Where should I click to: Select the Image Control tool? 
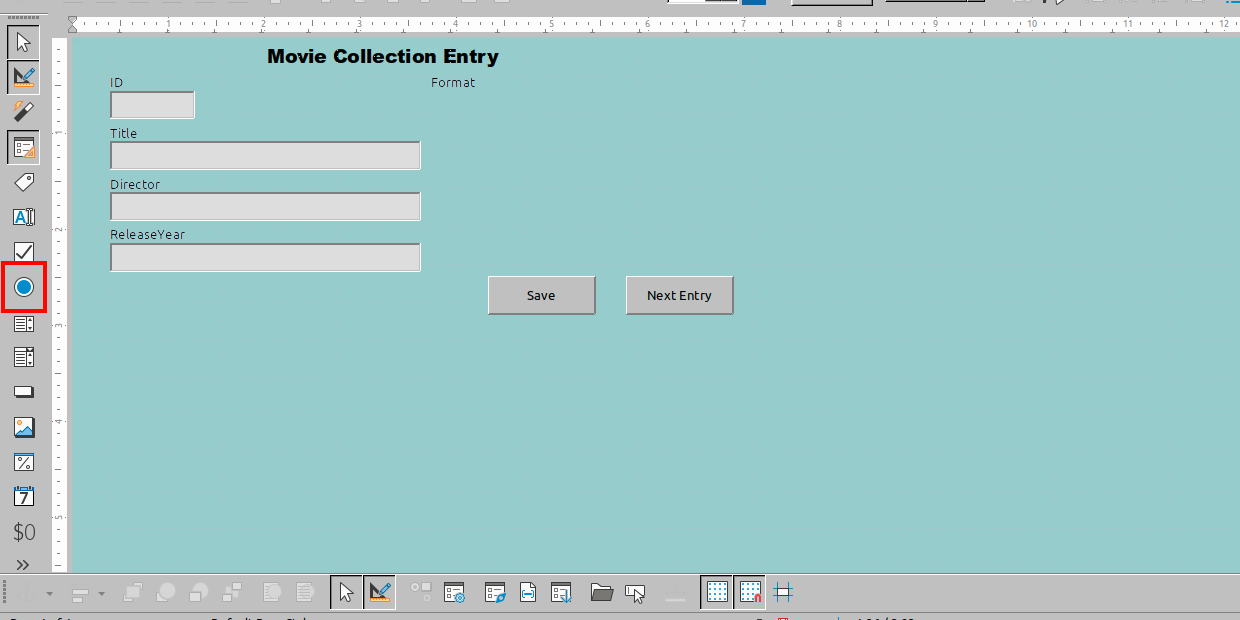24,427
